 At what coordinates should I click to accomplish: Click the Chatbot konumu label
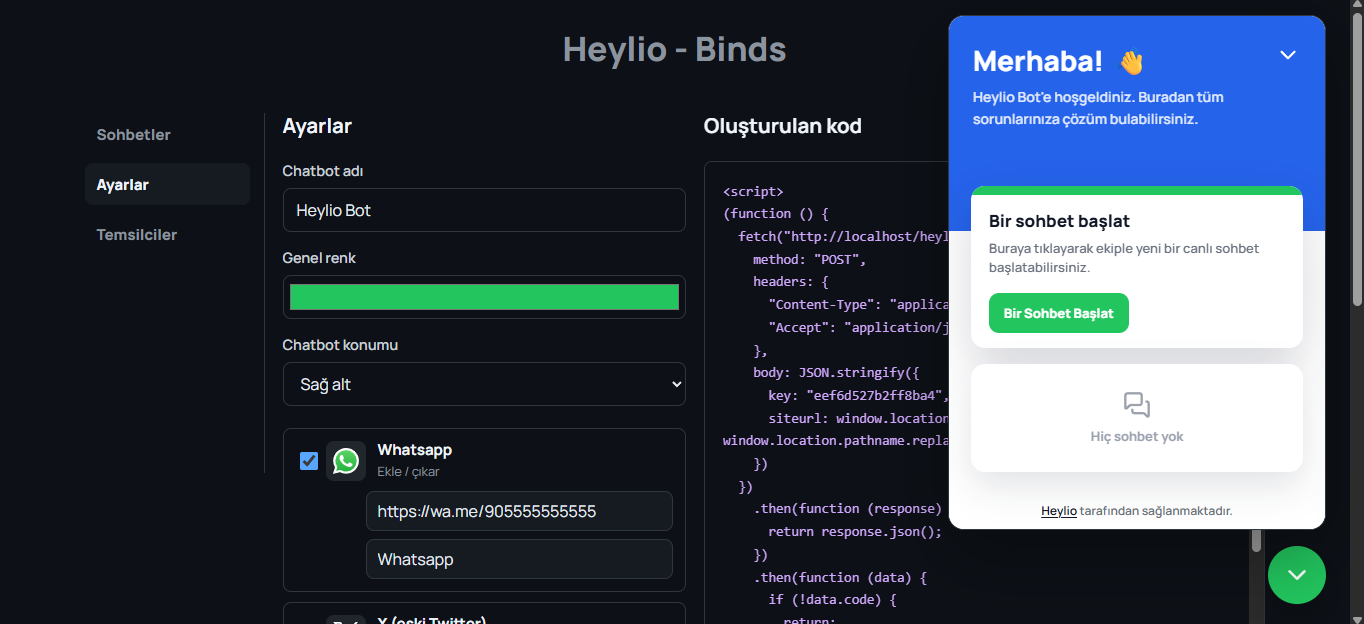point(340,345)
